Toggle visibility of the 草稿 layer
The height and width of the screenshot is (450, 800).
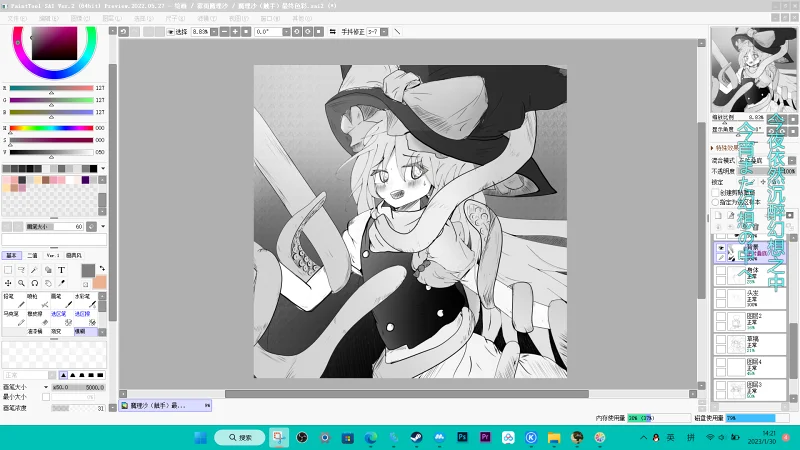pyautogui.click(x=721, y=339)
